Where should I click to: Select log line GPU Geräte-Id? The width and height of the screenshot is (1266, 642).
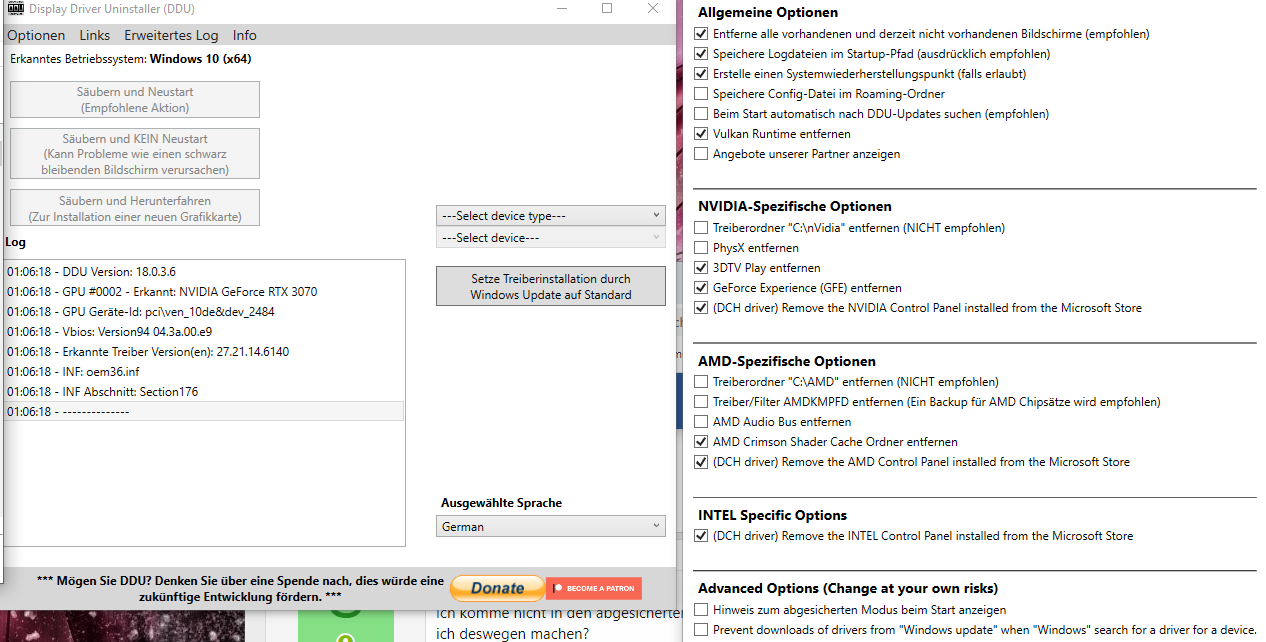(205, 311)
